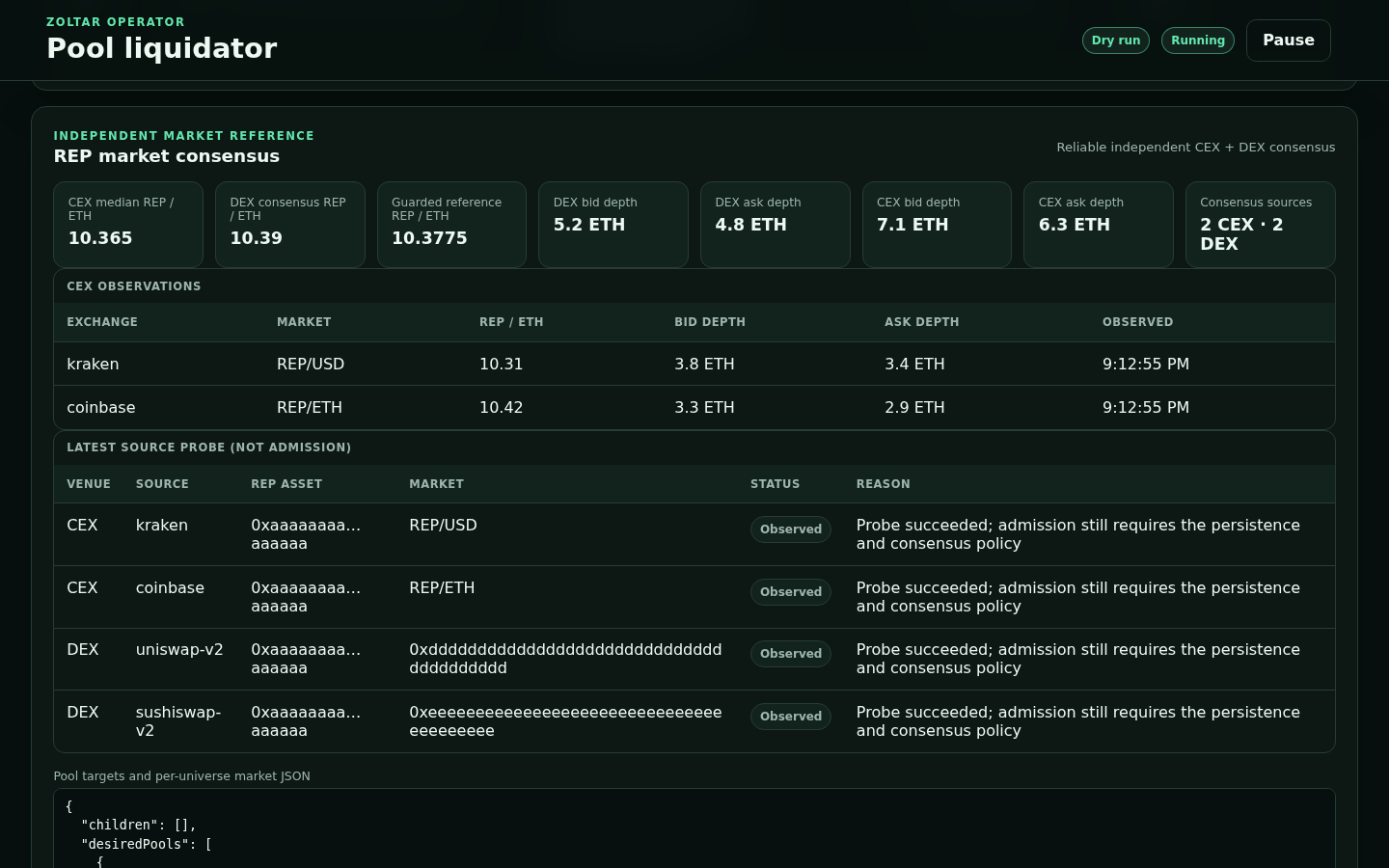This screenshot has width=1389, height=868.
Task: Click kraken's bid depth 3.8 ETH
Action: tap(704, 365)
